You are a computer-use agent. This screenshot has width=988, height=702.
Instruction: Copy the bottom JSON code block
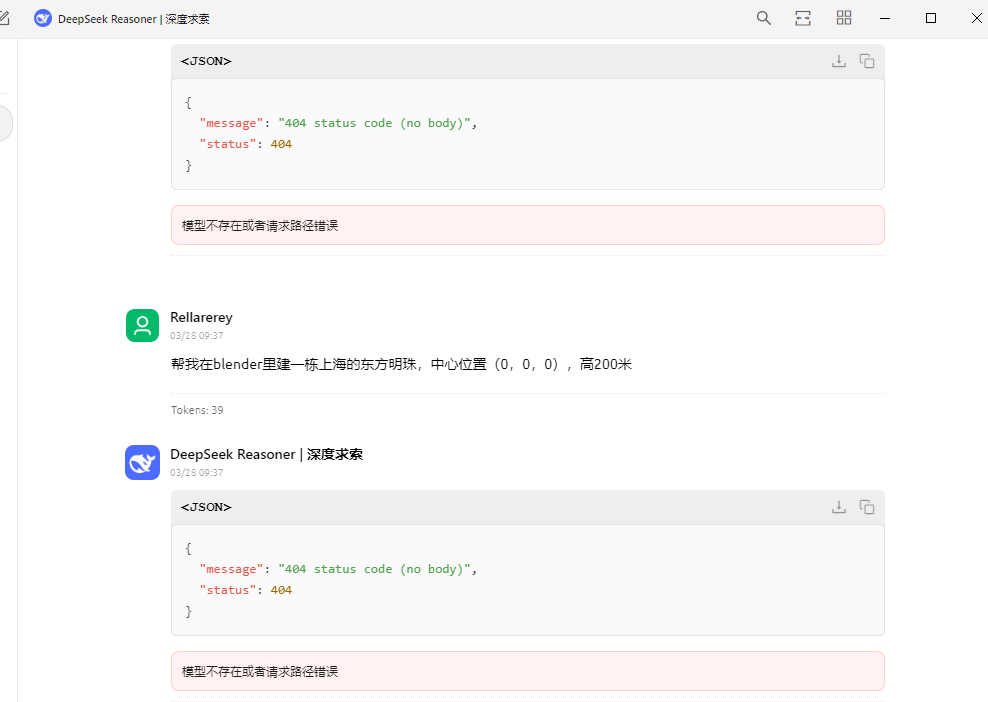pos(867,507)
